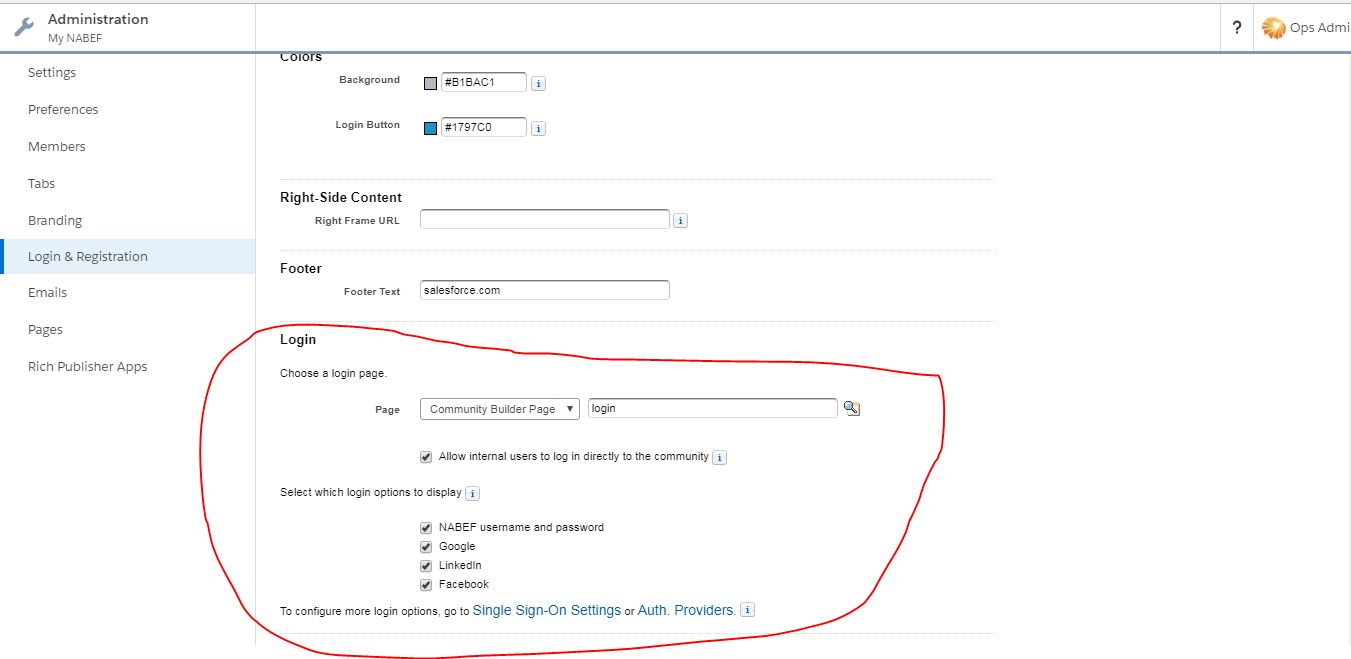Screen dimensions: 1351x659
Task: Click the Administration wrench icon
Action: click(23, 28)
